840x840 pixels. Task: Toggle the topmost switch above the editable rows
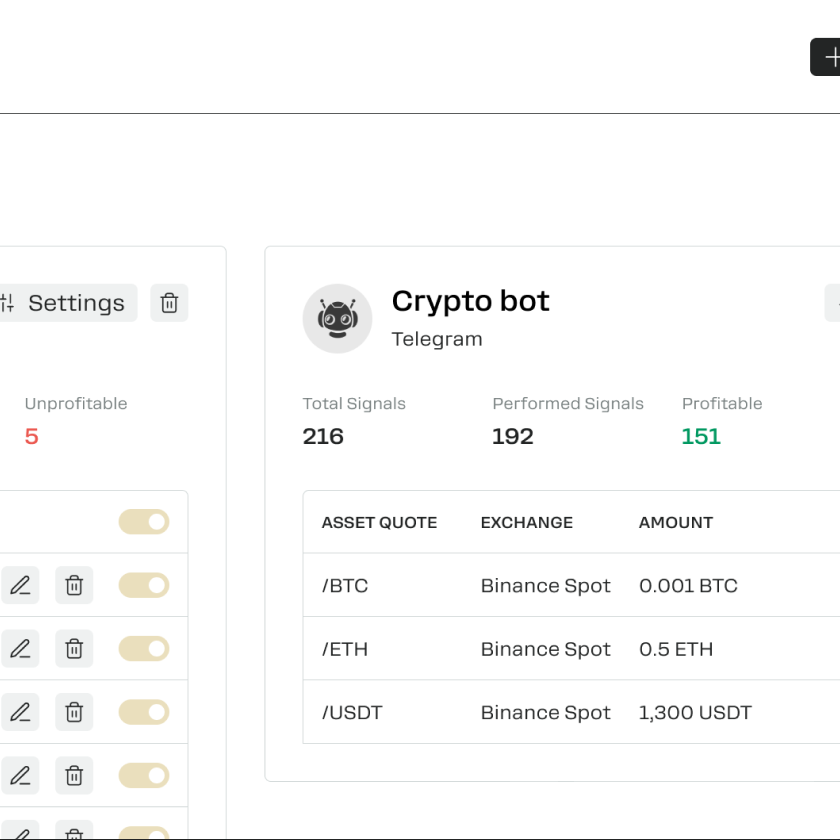144,522
